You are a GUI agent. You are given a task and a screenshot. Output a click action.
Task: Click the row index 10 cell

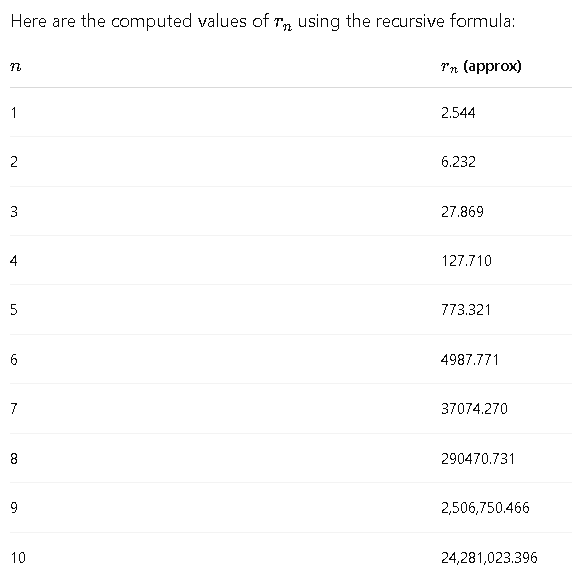point(18,557)
